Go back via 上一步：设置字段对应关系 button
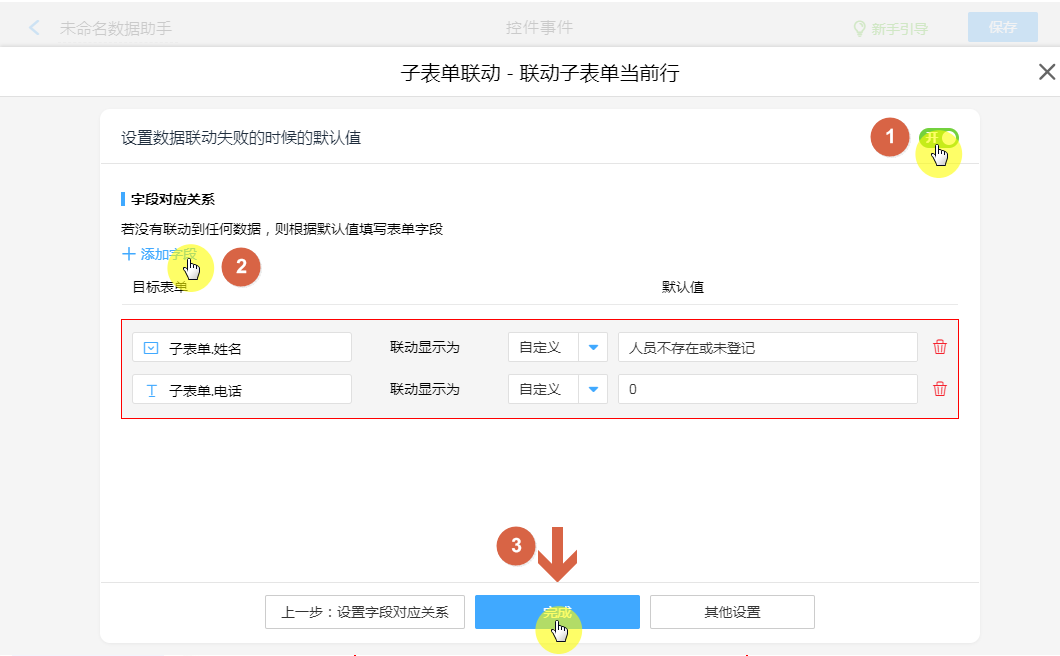 click(365, 612)
